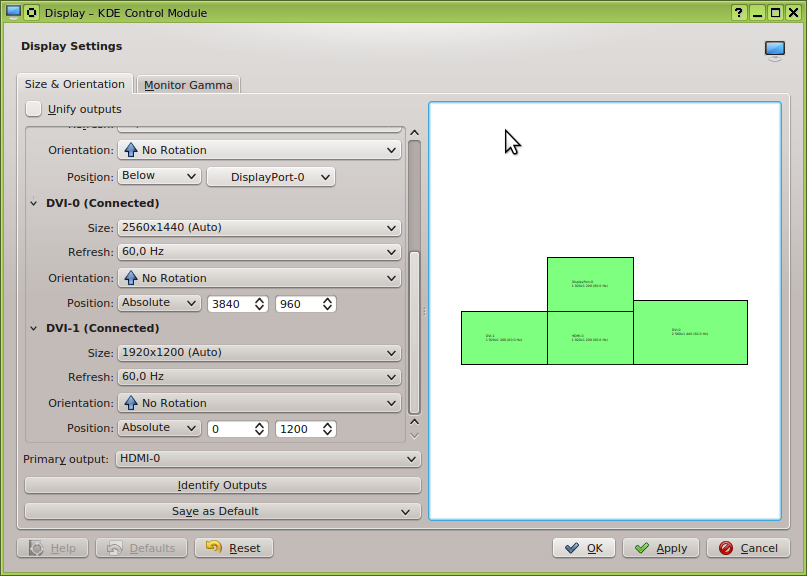Click the window menu icon in title bar
Image resolution: width=807 pixels, height=576 pixels.
pyautogui.click(x=13, y=13)
